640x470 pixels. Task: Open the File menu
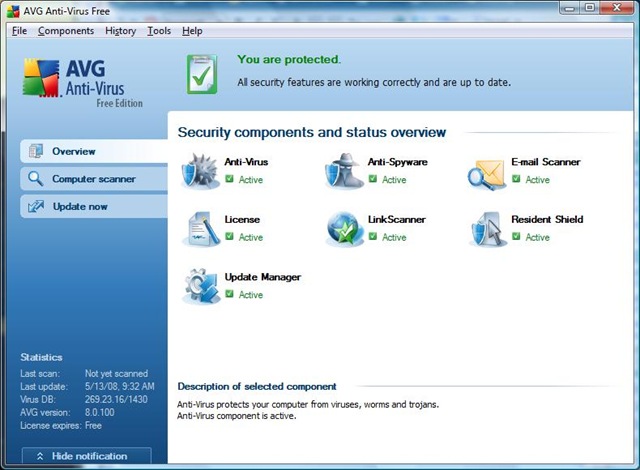pyautogui.click(x=19, y=31)
